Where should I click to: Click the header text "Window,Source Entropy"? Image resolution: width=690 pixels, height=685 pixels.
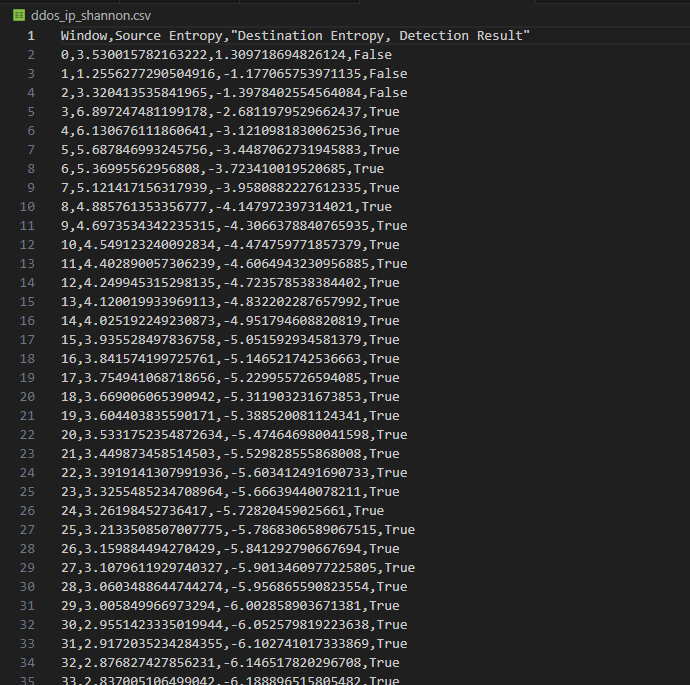click(x=142, y=36)
